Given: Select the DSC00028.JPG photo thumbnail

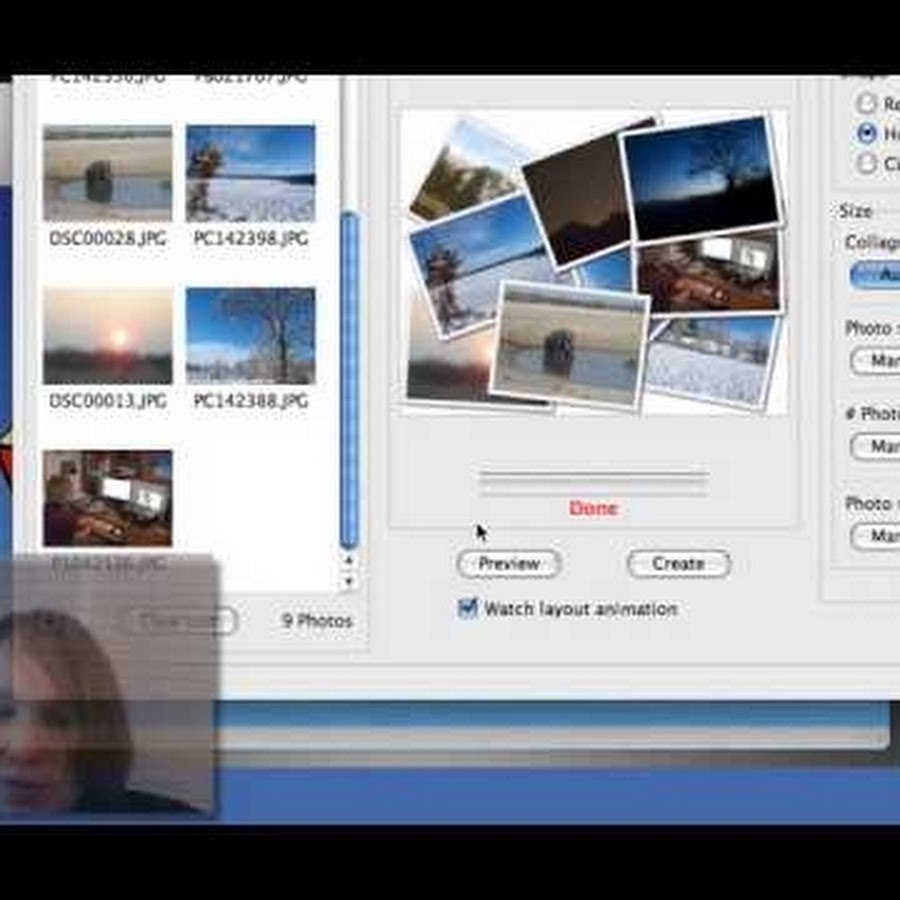Looking at the screenshot, I should (x=108, y=173).
